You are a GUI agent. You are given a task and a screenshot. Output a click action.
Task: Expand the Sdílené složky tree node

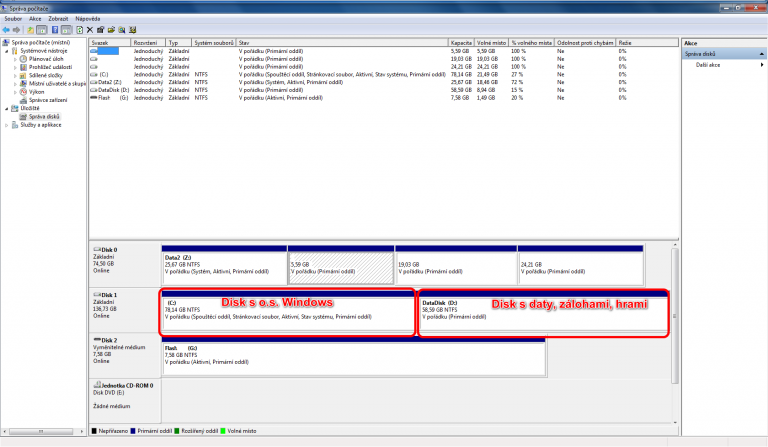15,74
